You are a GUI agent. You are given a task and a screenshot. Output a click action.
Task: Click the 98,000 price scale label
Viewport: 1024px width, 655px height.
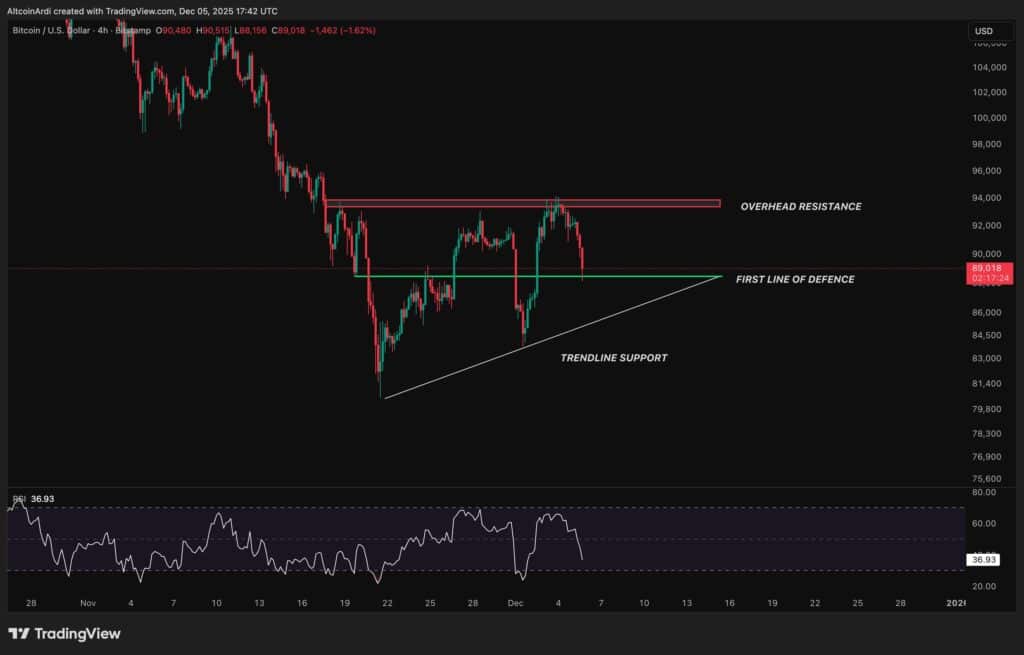[989, 144]
